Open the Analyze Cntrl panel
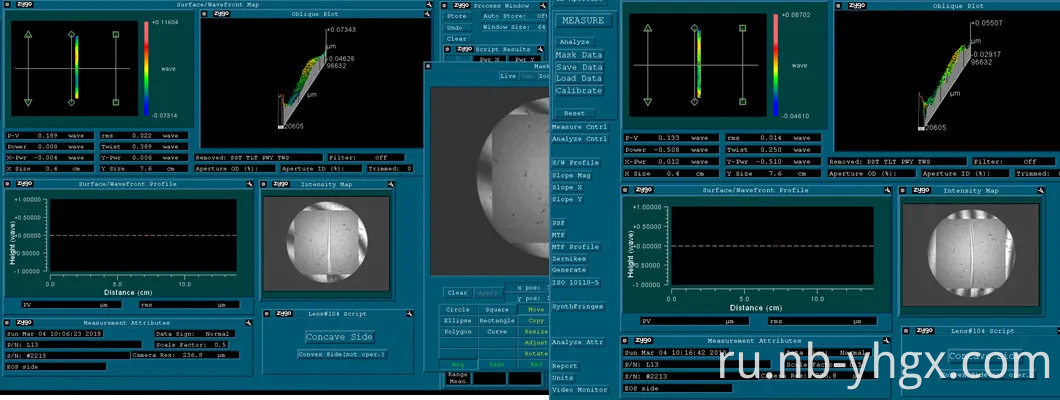The width and height of the screenshot is (1060, 400). tap(579, 138)
